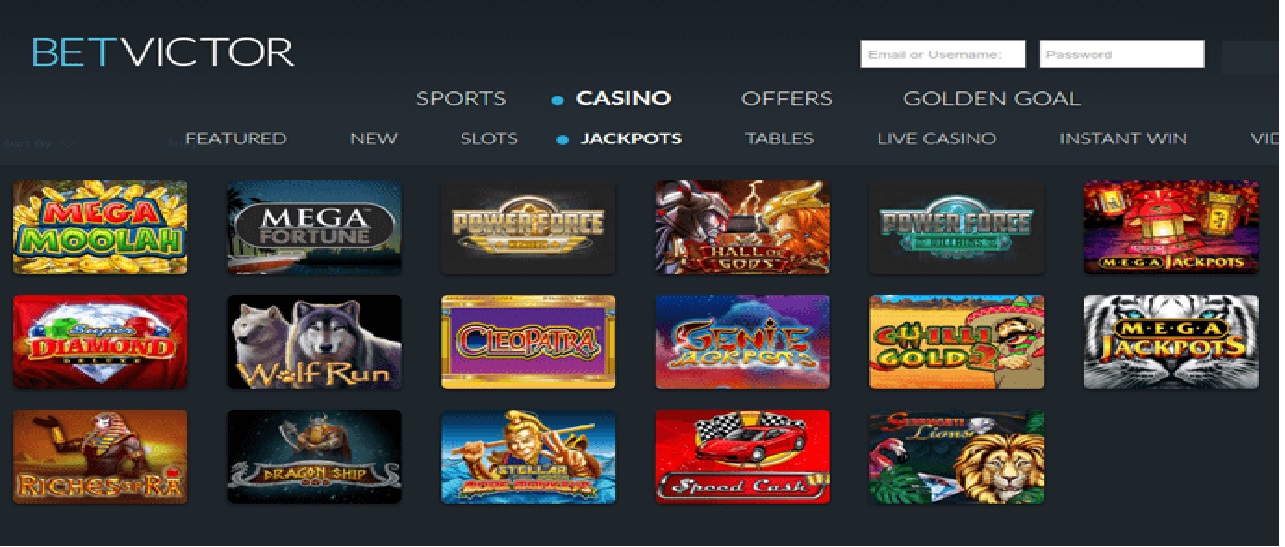The image size is (1285, 547).
Task: Switch to the Sports section
Action: (461, 99)
